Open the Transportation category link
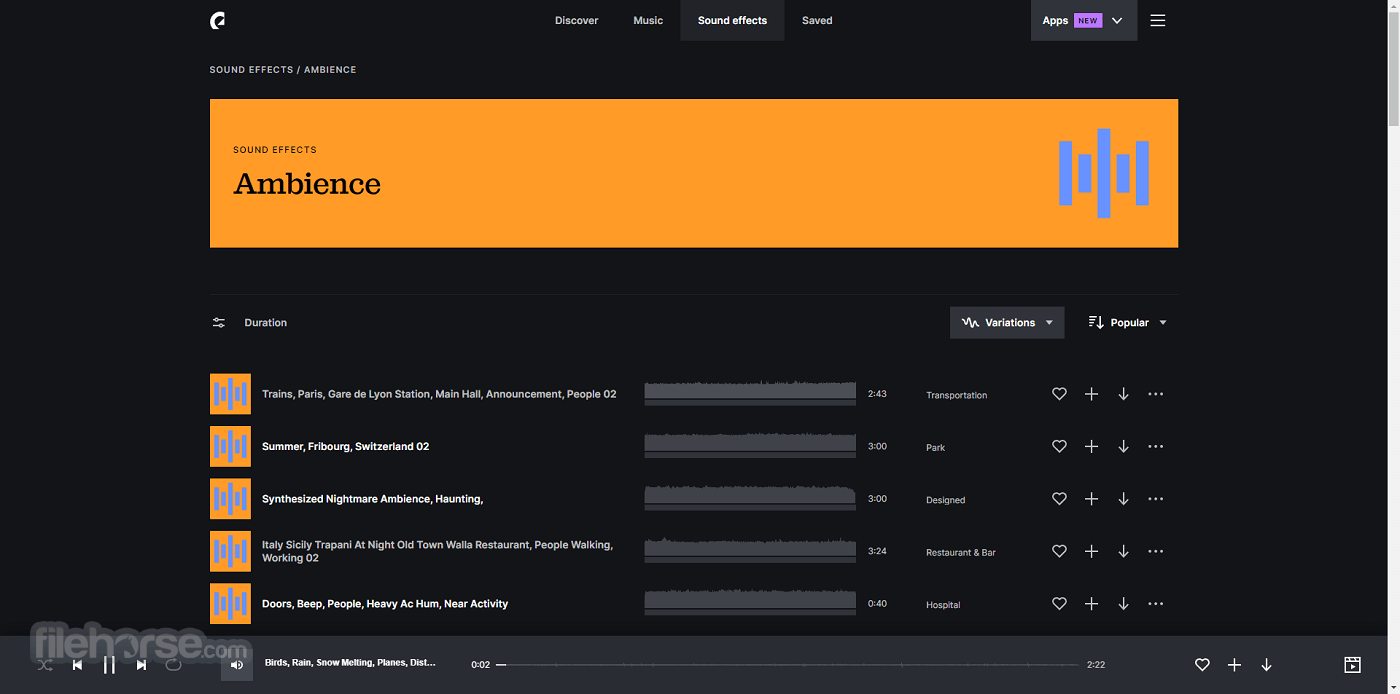This screenshot has width=1400, height=694. (x=956, y=395)
